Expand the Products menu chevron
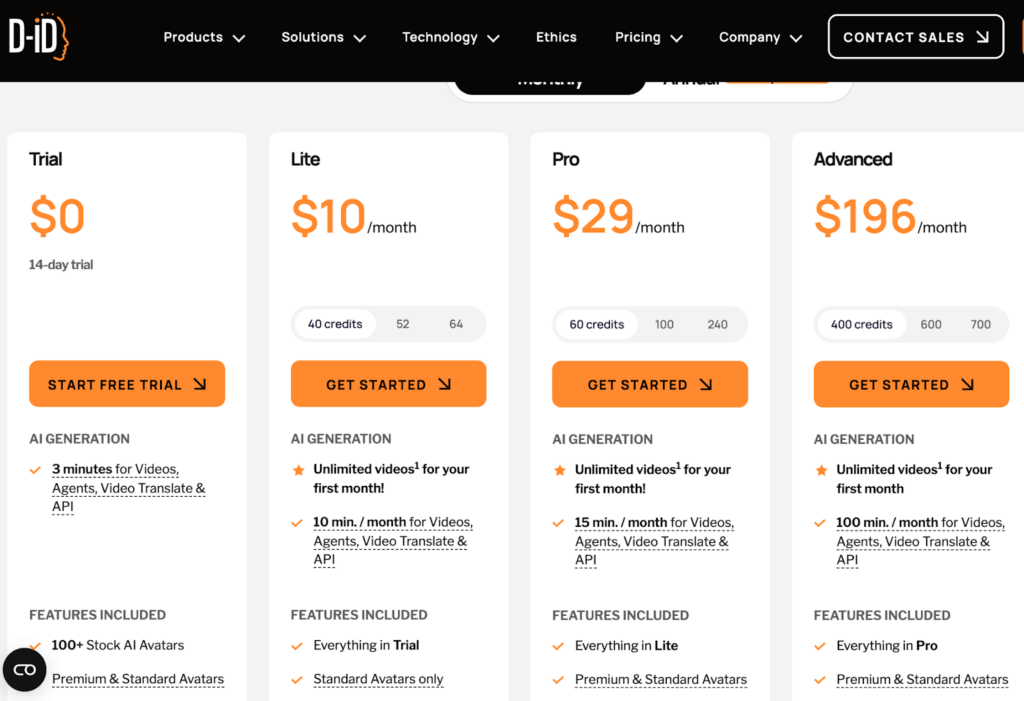This screenshot has width=1024, height=701. tap(239, 39)
